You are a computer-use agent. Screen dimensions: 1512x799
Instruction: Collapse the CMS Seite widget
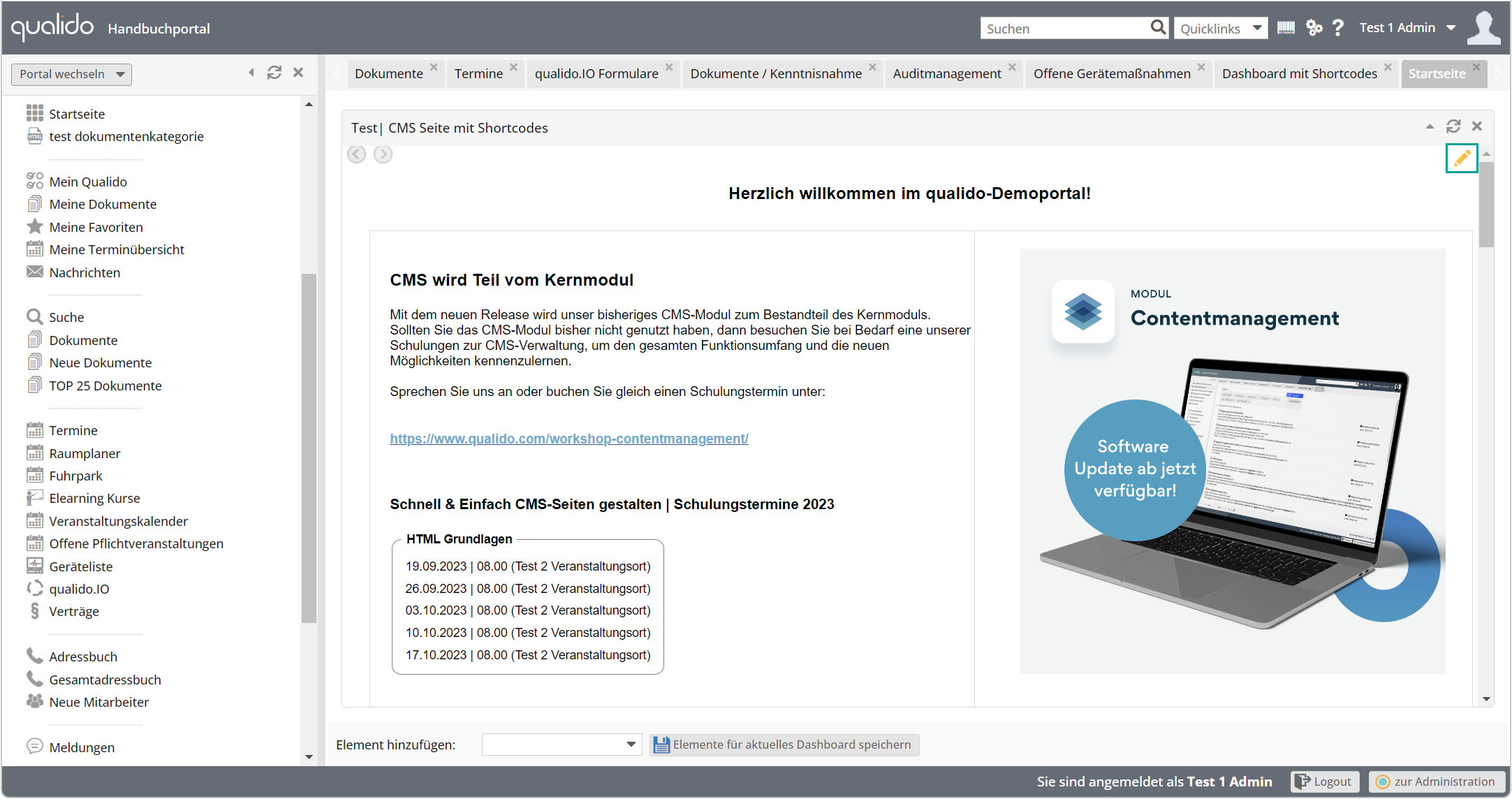(x=1430, y=126)
